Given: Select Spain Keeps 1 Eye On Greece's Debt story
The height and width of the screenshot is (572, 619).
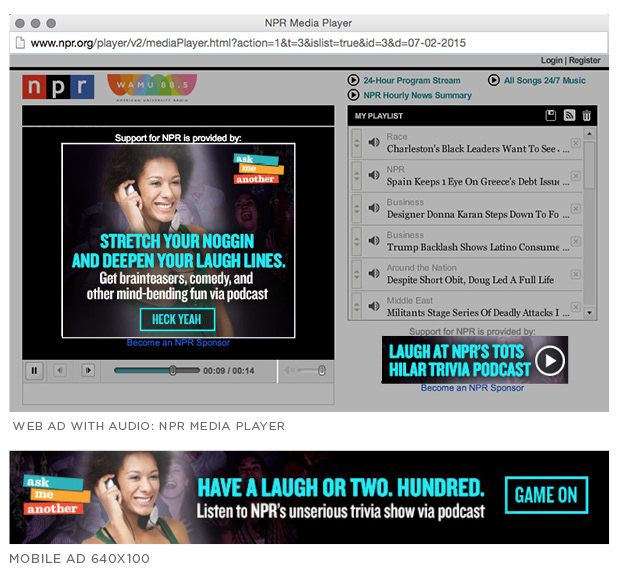Looking at the screenshot, I should point(478,182).
